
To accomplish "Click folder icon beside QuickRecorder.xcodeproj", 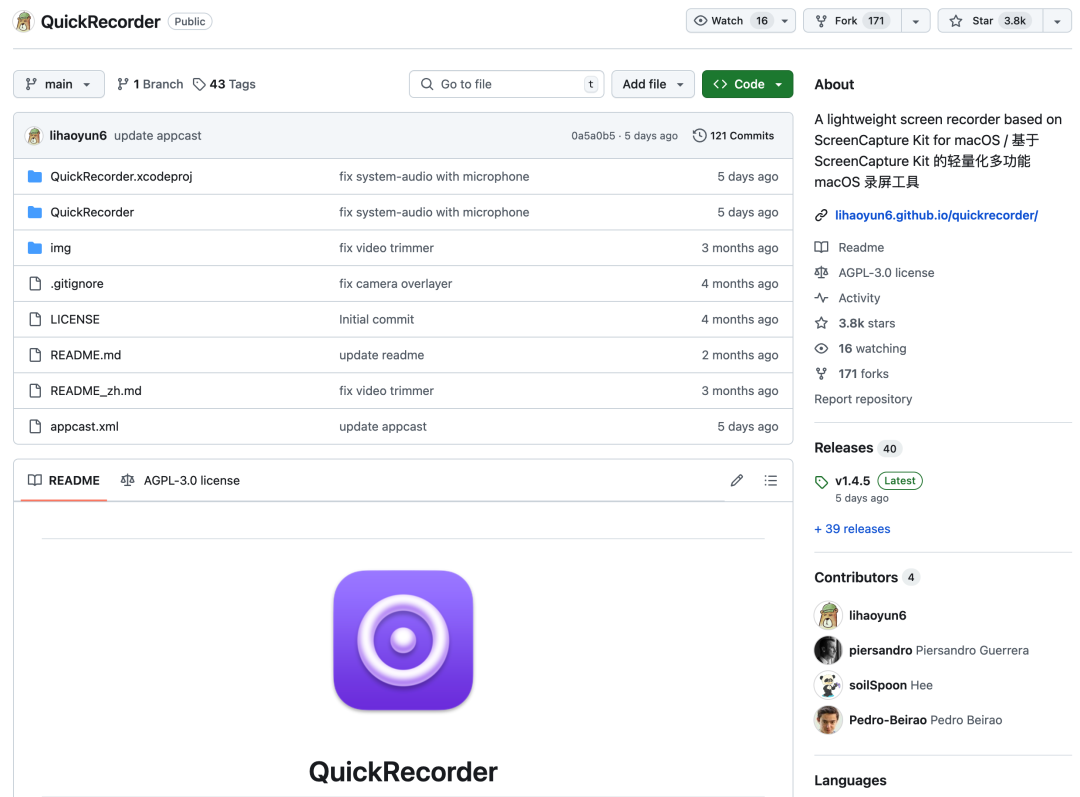I will pos(34,176).
